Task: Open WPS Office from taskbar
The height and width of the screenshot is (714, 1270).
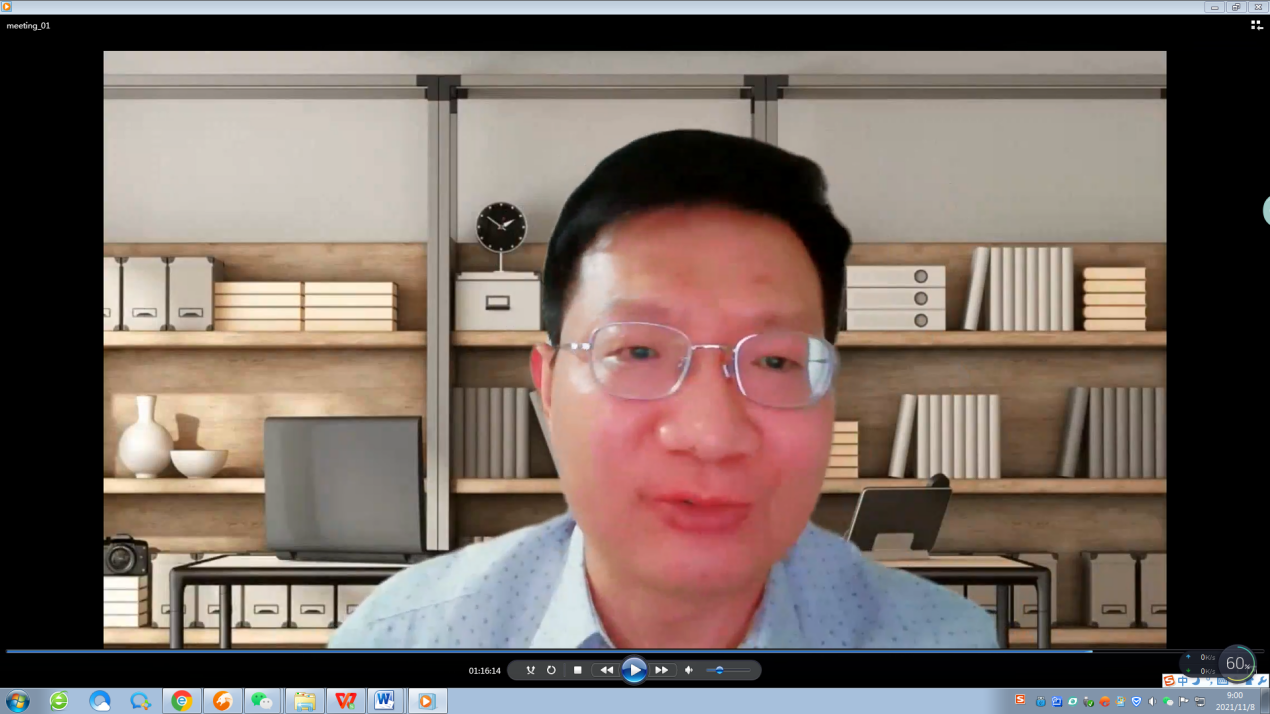Action: pyautogui.click(x=345, y=701)
